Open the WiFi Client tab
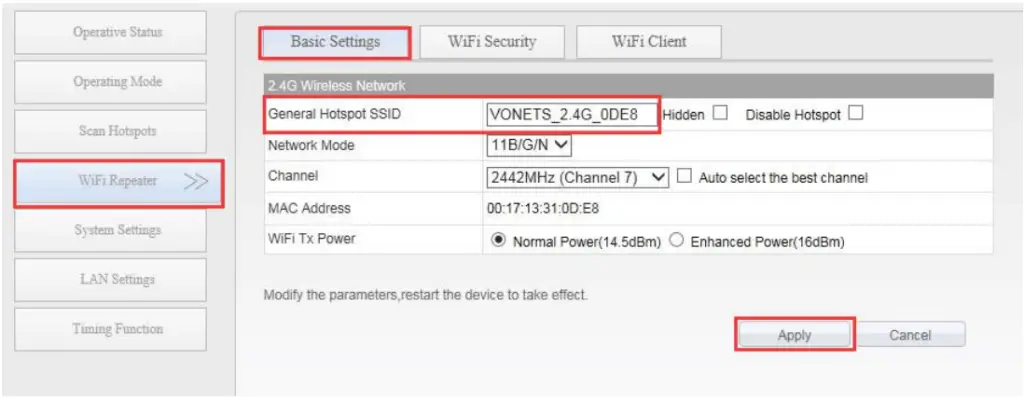The width and height of the screenshot is (1024, 401). click(x=648, y=42)
